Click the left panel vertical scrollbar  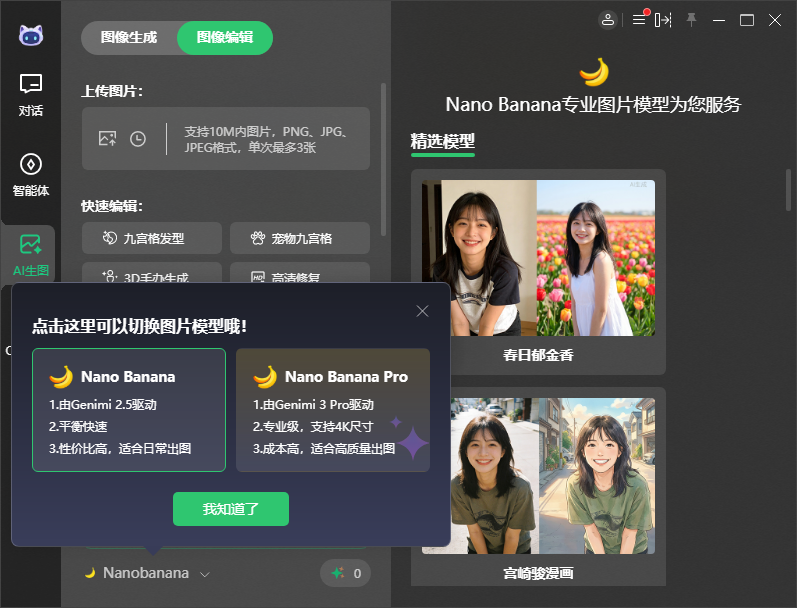383,160
